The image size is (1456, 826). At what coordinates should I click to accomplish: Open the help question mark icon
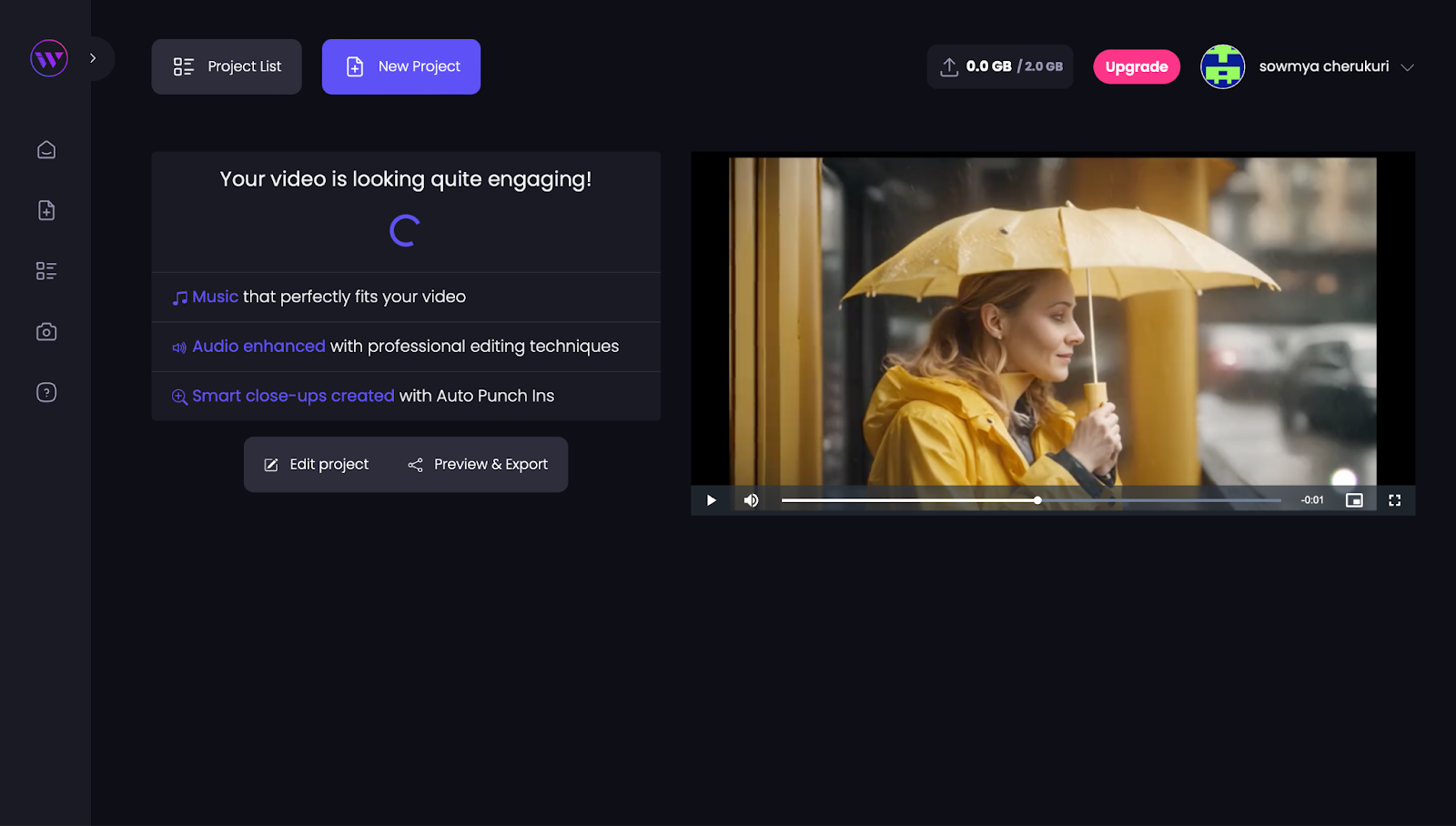tap(46, 392)
